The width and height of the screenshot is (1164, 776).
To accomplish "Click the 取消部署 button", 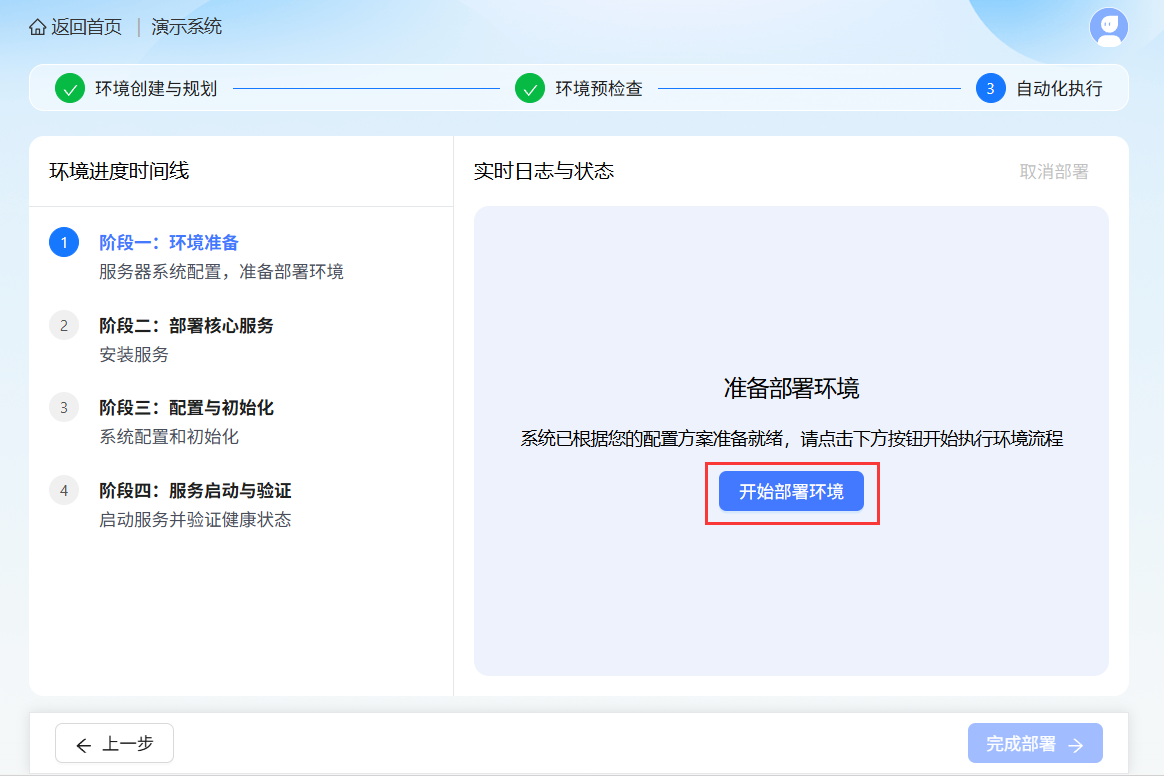I will pyautogui.click(x=1054, y=172).
